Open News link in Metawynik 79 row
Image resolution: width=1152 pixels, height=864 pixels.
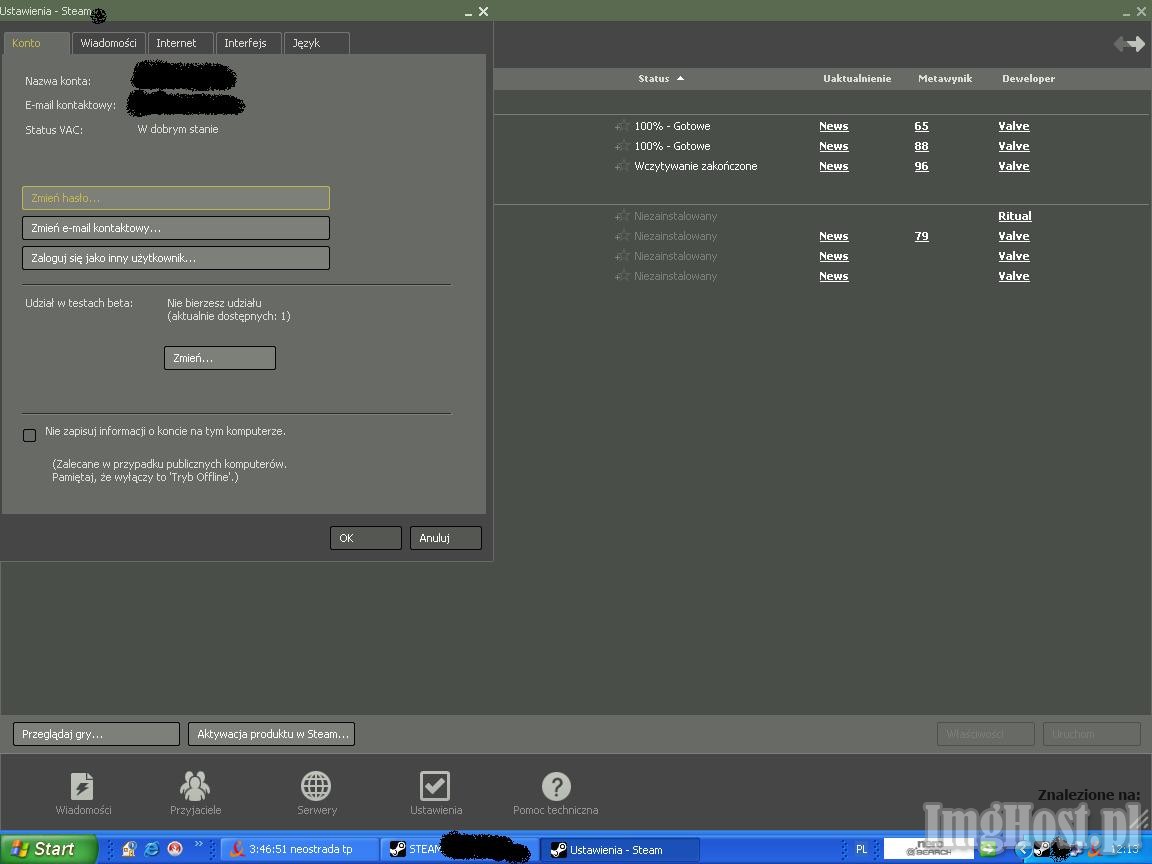point(834,236)
